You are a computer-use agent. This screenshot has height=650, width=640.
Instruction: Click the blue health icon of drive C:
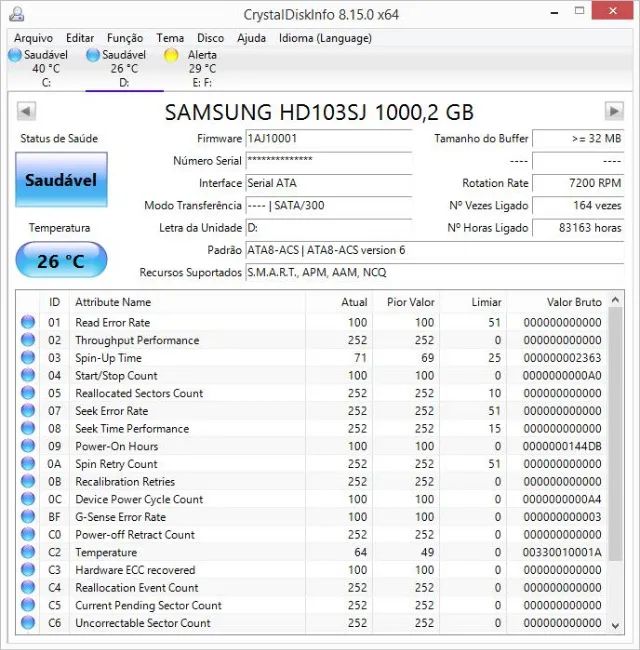pyautogui.click(x=15, y=55)
